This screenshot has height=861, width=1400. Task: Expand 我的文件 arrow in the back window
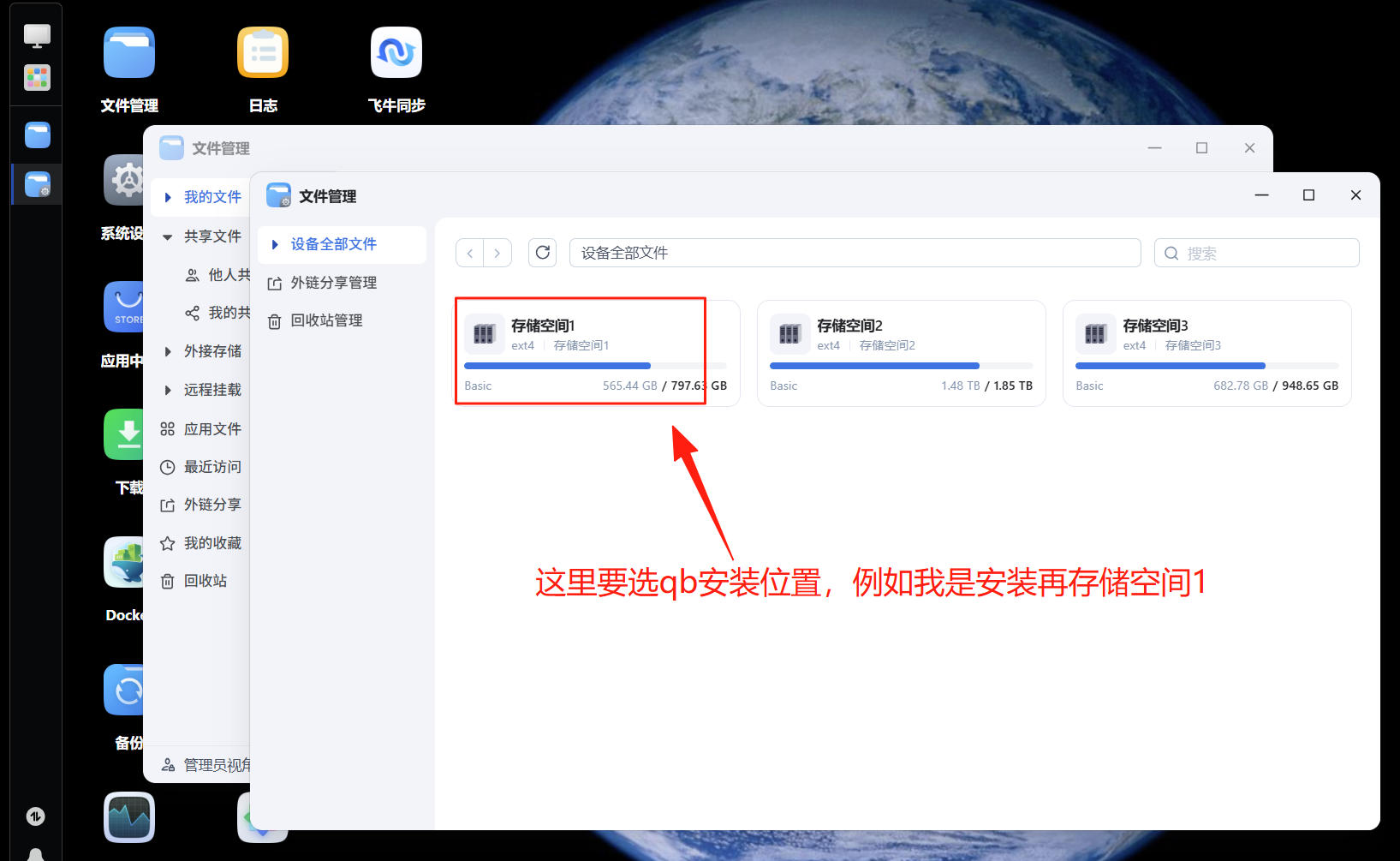(x=168, y=197)
